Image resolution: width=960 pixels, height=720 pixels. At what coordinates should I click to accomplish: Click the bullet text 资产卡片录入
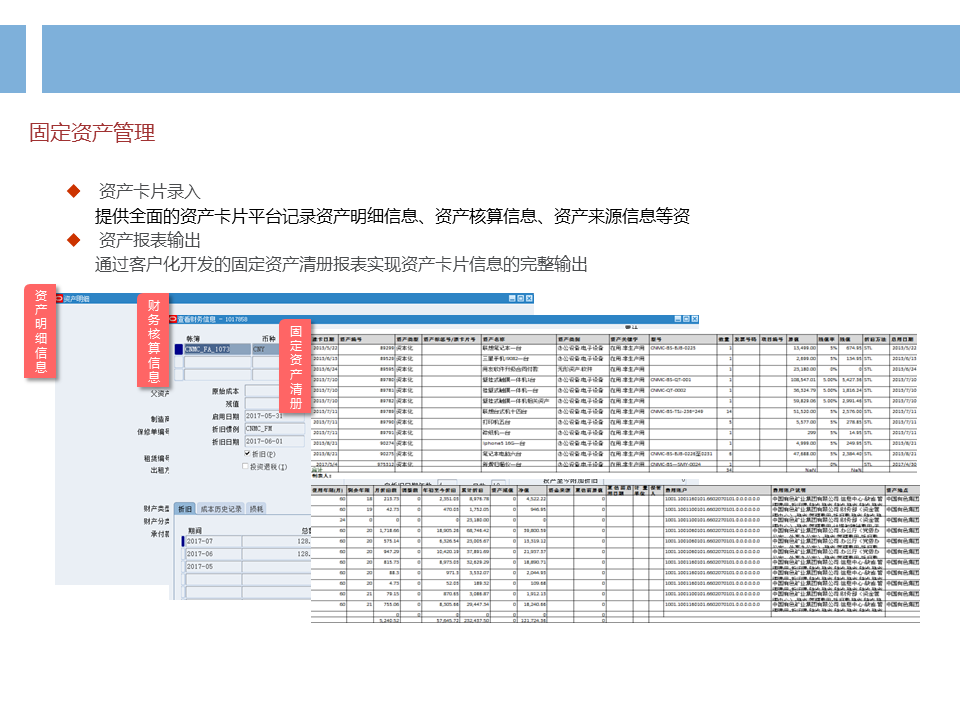pyautogui.click(x=149, y=191)
